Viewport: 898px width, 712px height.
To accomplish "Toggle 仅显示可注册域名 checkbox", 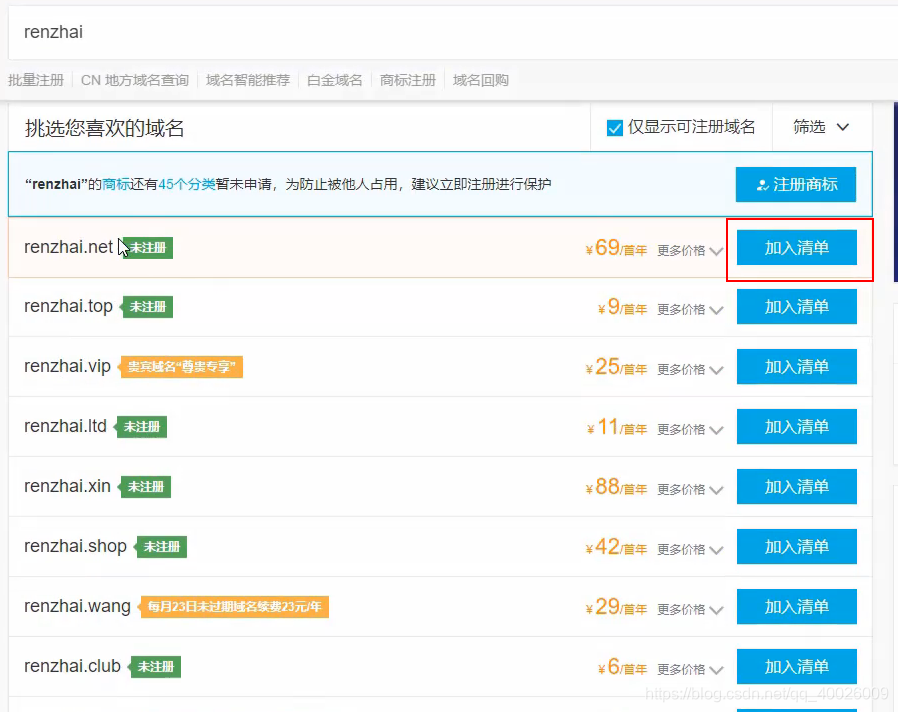I will (x=615, y=127).
